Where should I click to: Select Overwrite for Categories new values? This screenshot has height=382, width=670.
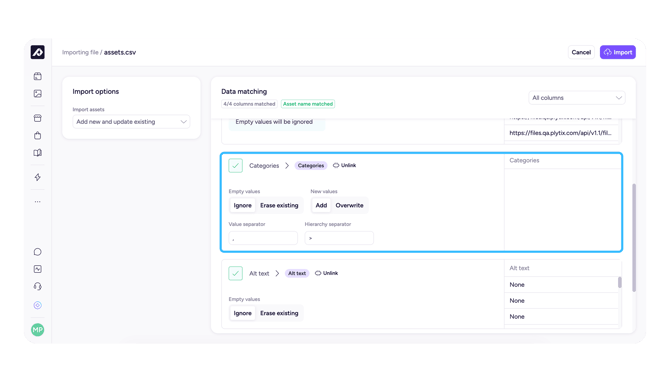point(349,206)
